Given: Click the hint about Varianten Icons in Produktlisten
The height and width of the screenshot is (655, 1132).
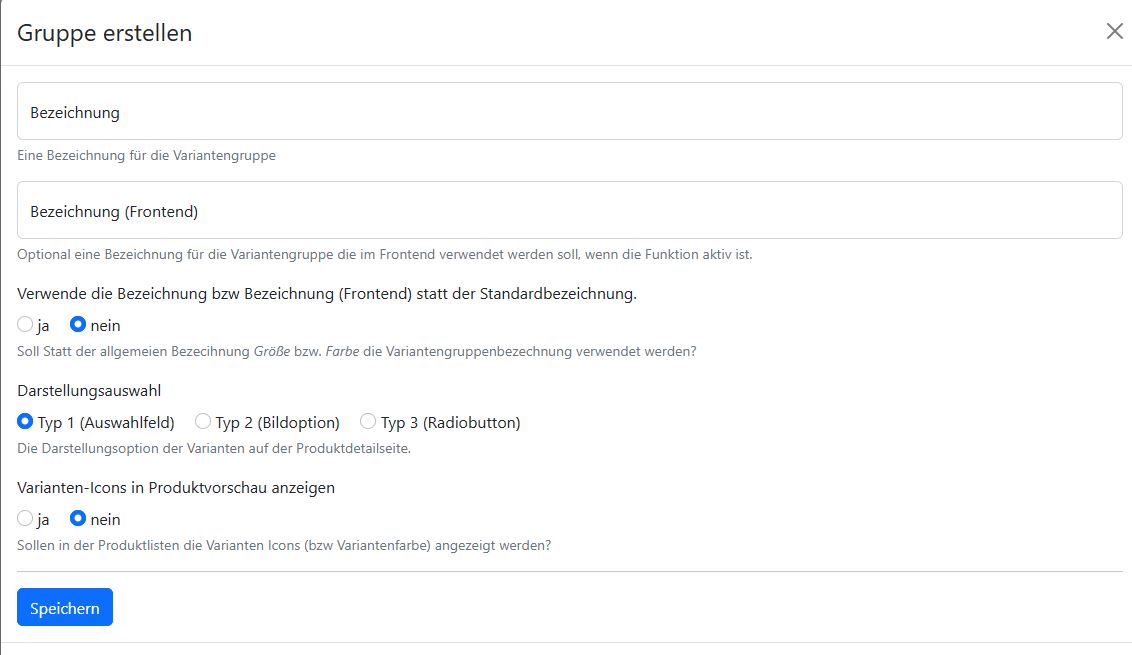Looking at the screenshot, I should pos(284,546).
